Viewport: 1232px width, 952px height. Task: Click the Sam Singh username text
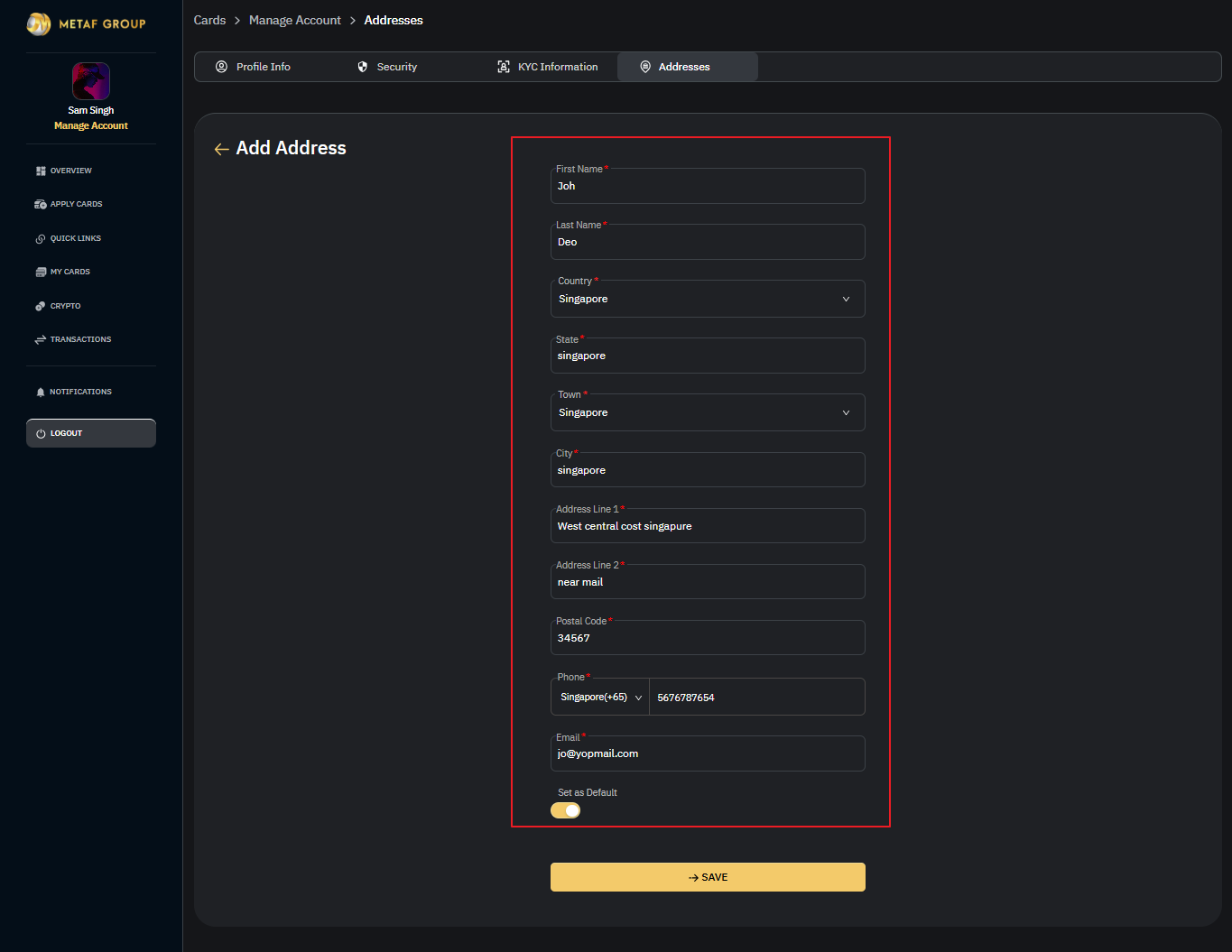(91, 110)
